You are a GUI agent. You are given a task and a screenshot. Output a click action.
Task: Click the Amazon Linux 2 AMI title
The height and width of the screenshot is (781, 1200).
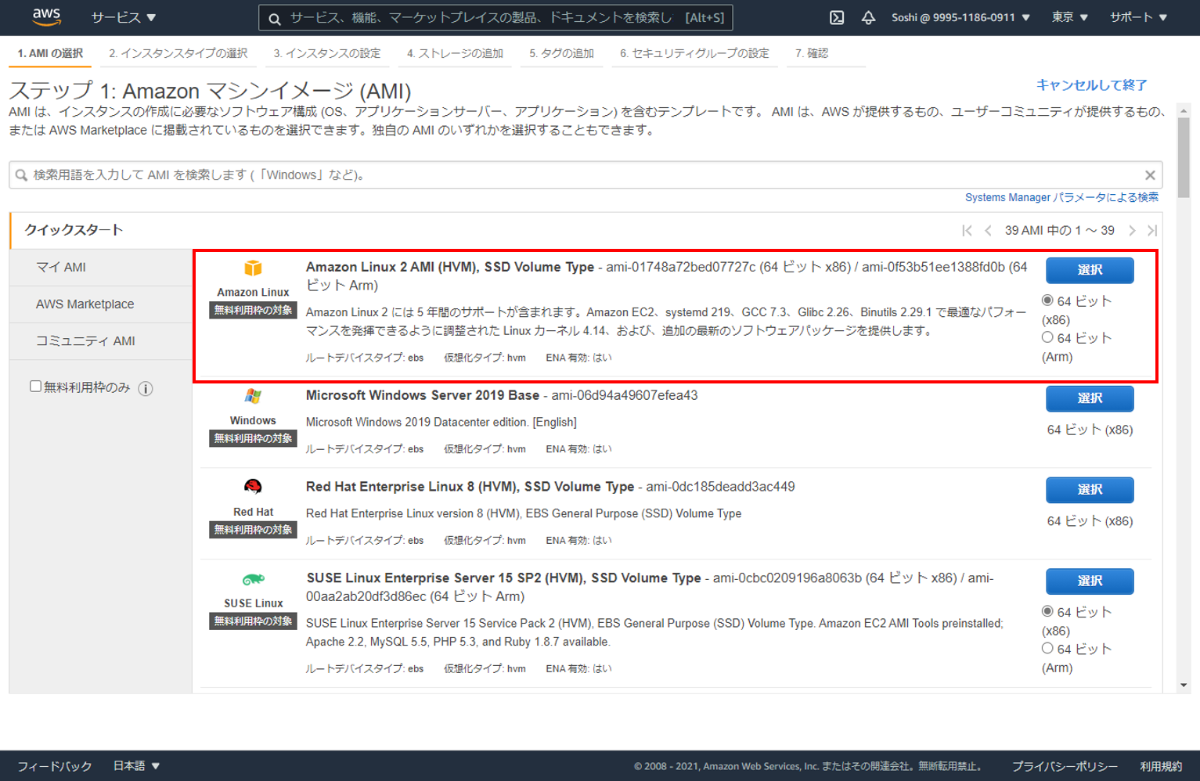[x=450, y=267]
